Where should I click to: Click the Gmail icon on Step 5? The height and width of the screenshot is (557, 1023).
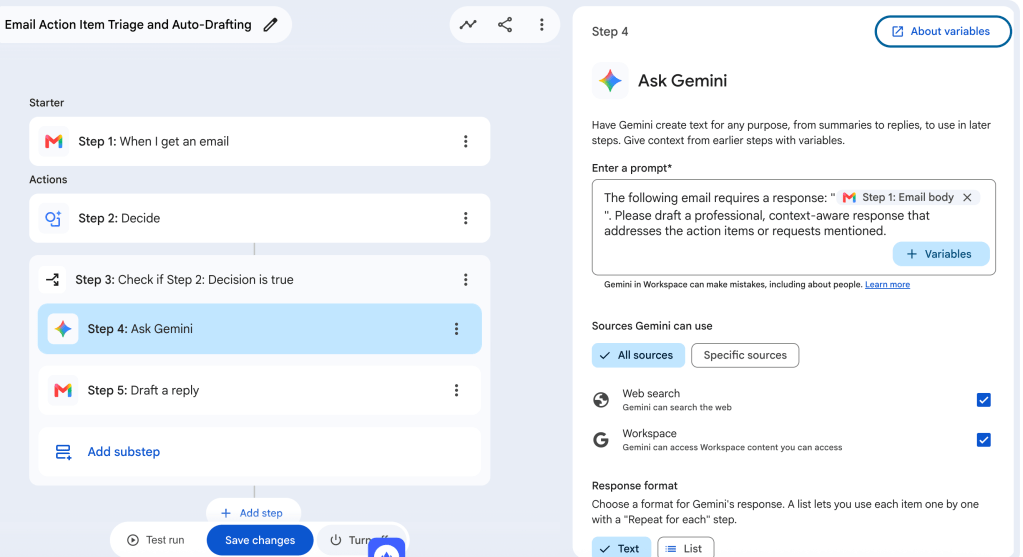(x=63, y=391)
